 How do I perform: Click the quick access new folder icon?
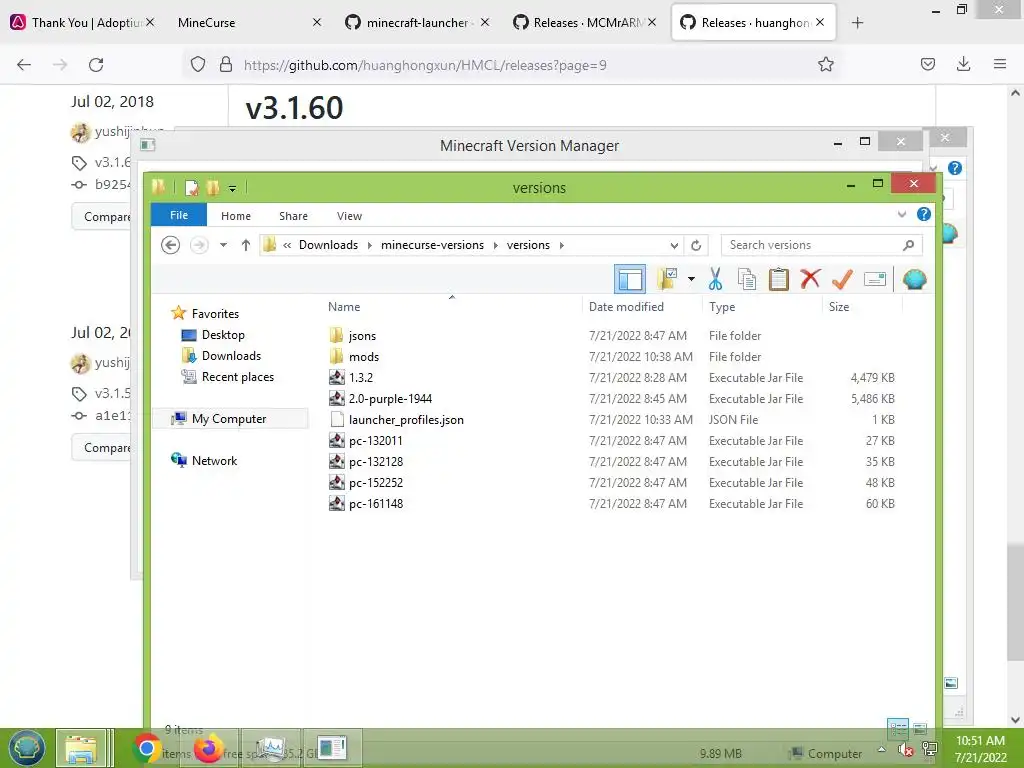(212, 188)
